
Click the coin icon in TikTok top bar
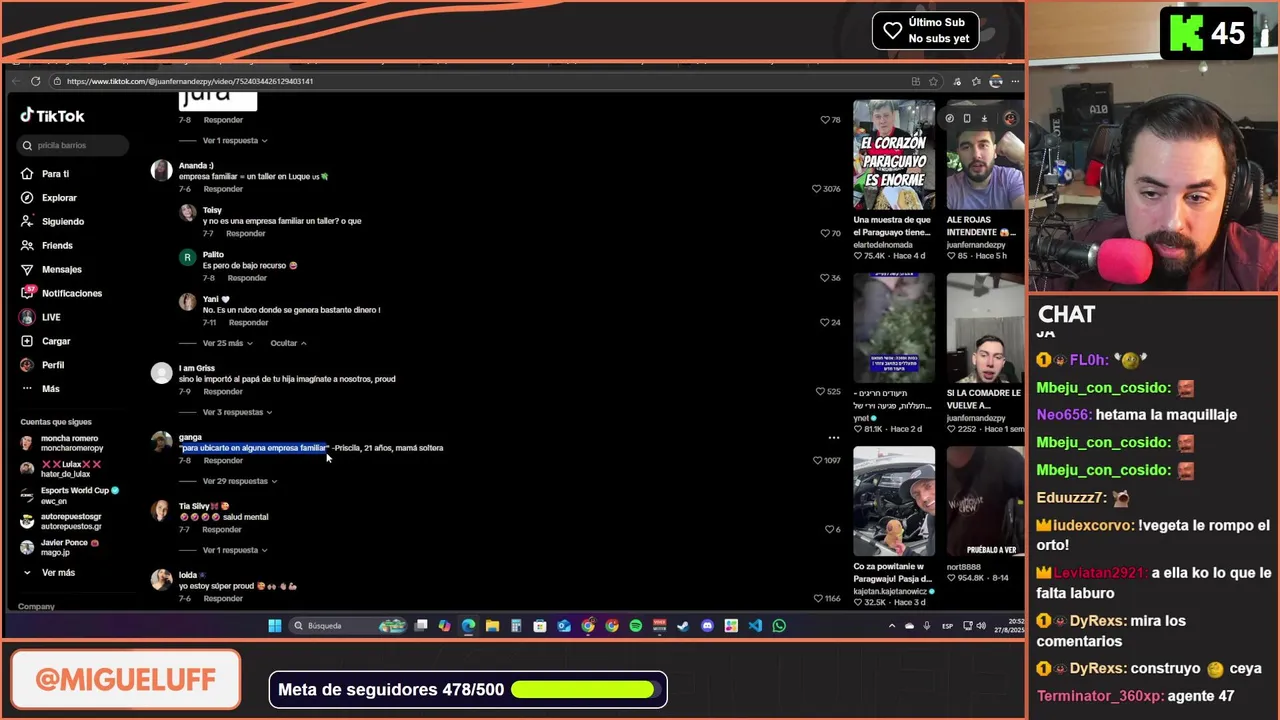tap(950, 118)
